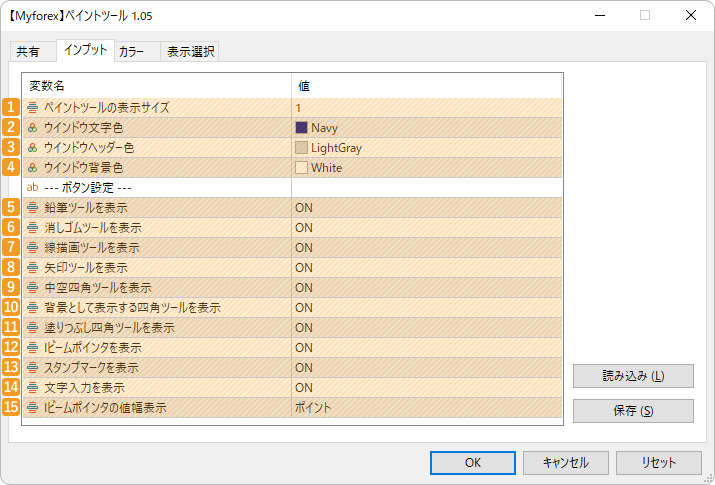The width and height of the screenshot is (715, 485).
Task: Open ON value for Iビームポインタを表示
Action: (x=427, y=348)
